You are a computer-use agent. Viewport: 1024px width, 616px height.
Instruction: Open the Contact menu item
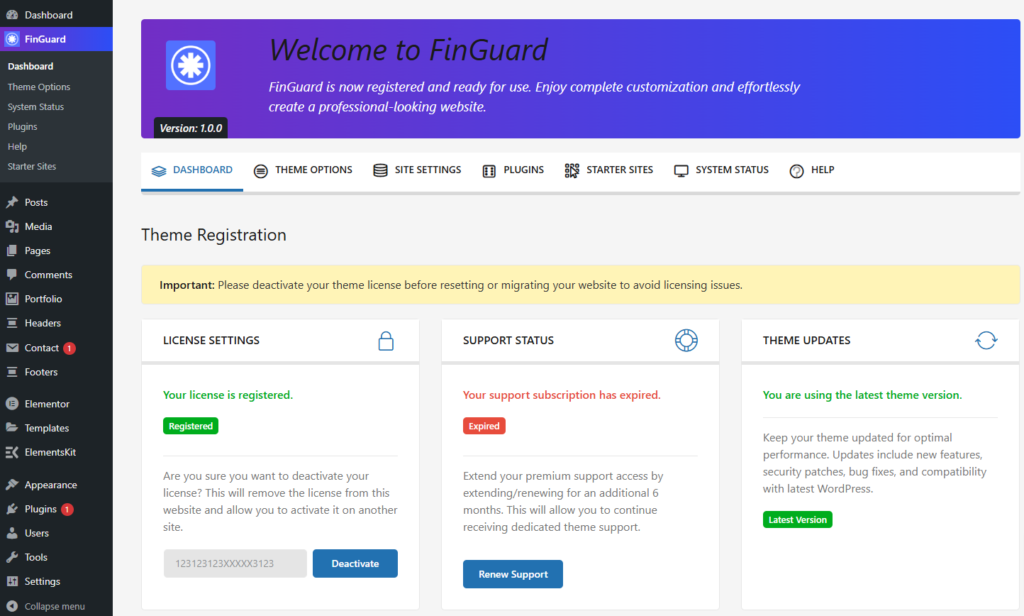tap(42, 348)
